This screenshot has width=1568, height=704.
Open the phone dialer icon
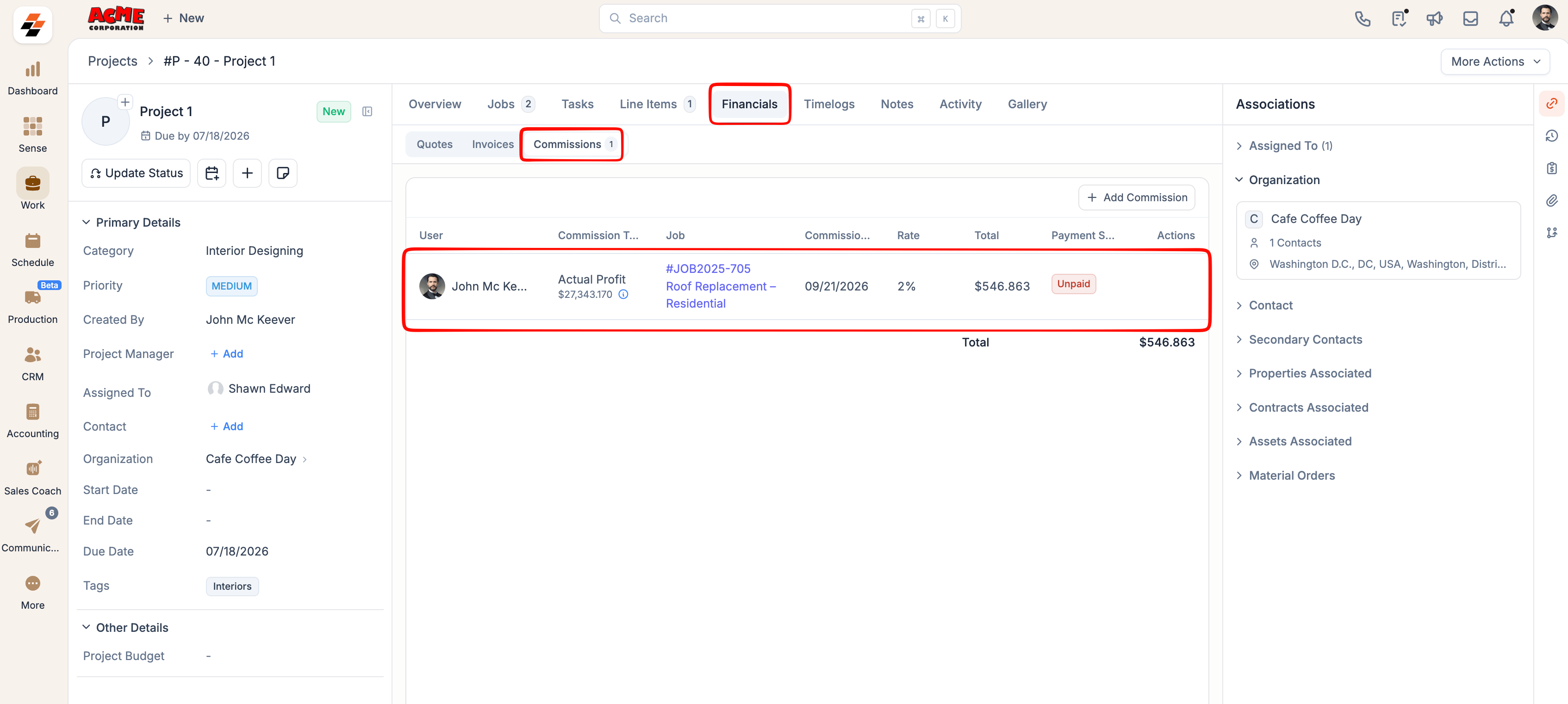[x=1362, y=18]
